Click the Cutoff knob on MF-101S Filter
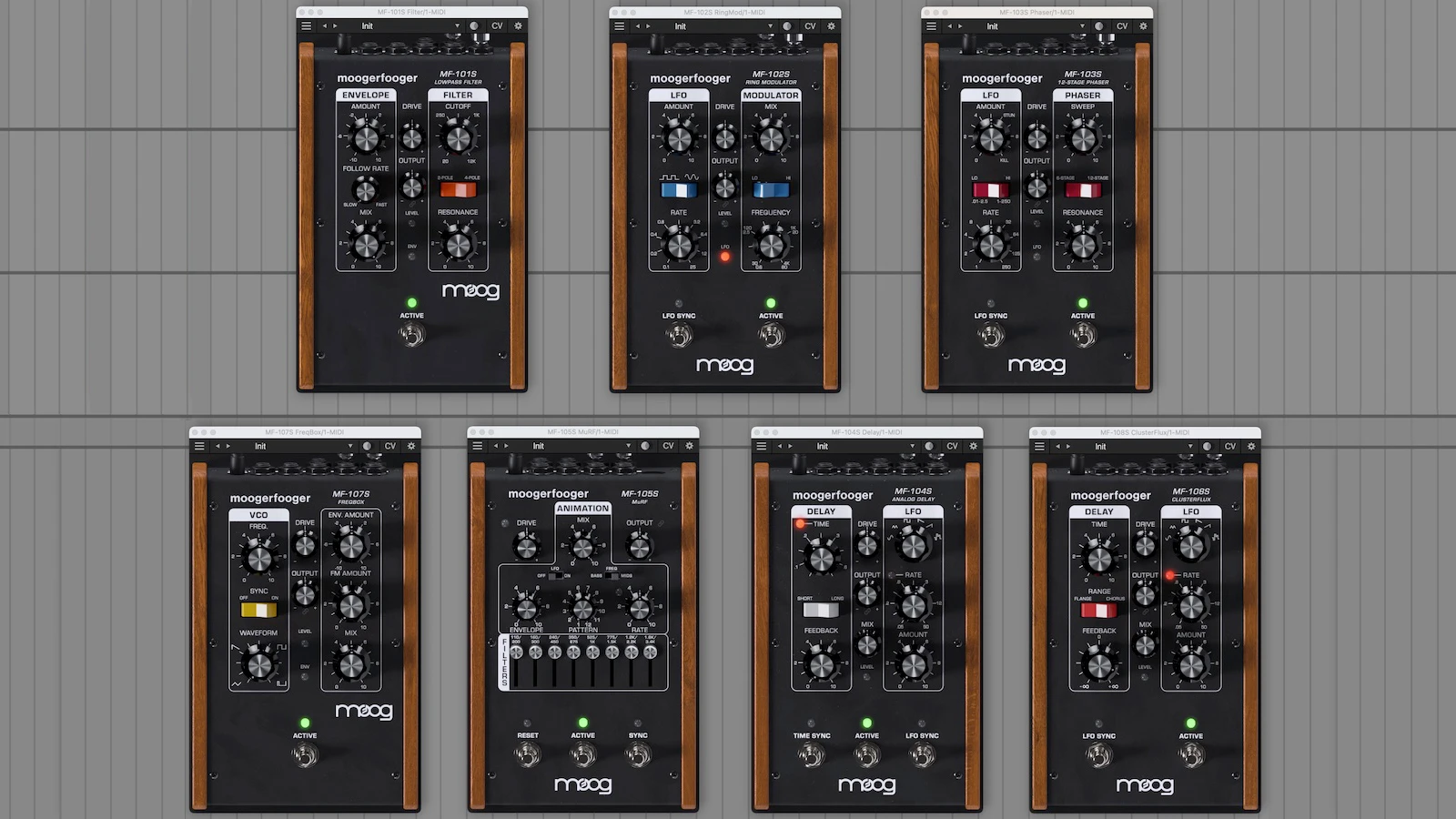 pyautogui.click(x=458, y=138)
